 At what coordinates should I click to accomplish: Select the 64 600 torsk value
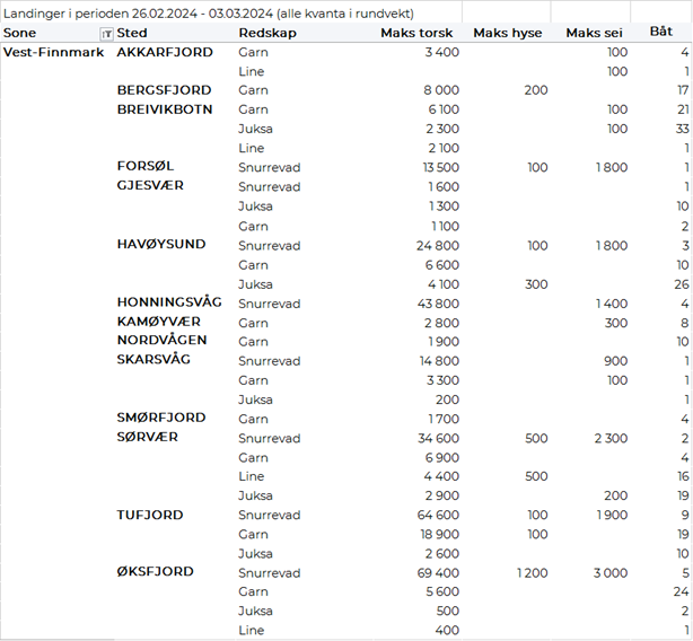click(x=438, y=516)
